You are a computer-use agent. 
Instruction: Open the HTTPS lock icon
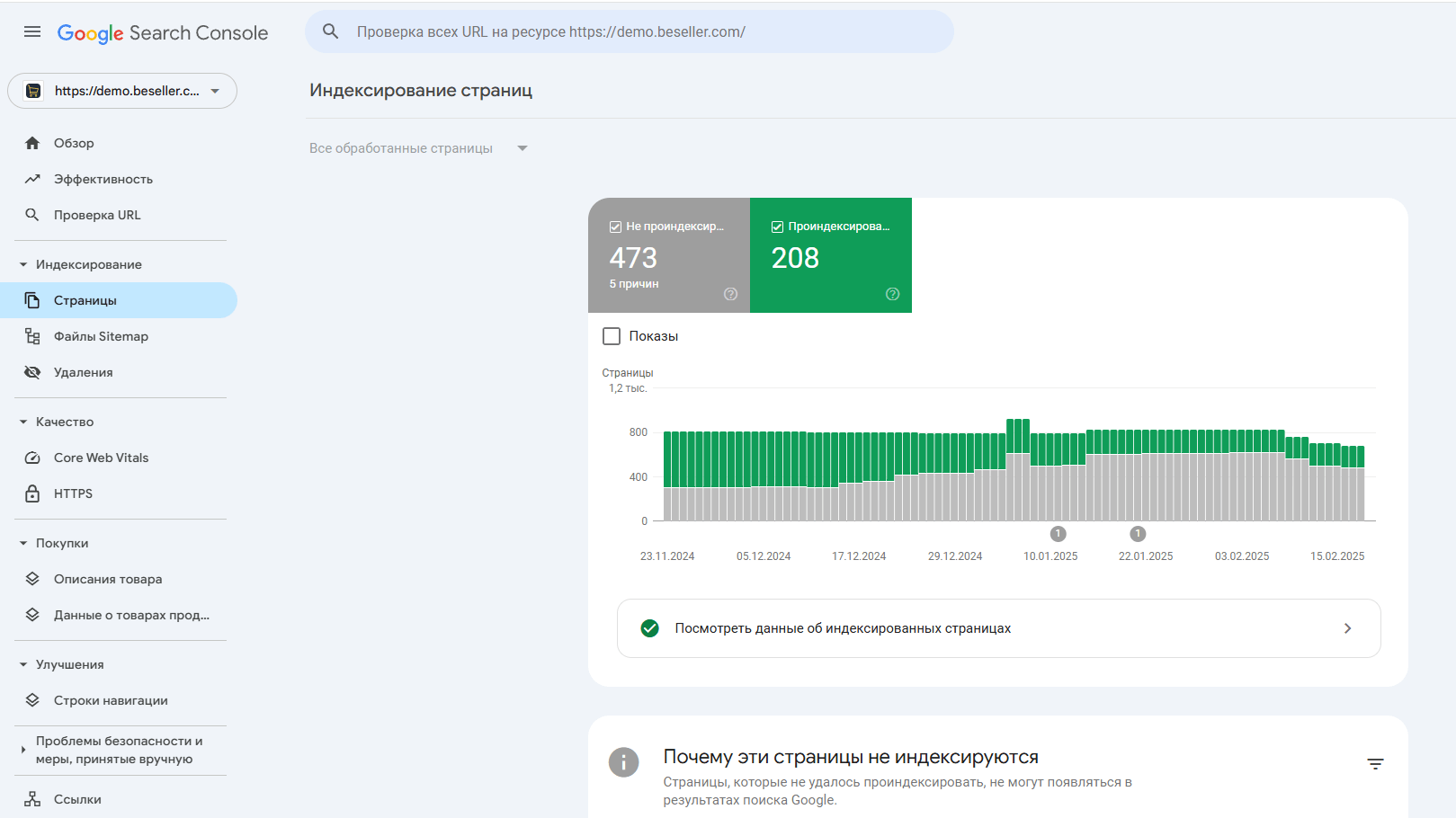tap(32, 493)
